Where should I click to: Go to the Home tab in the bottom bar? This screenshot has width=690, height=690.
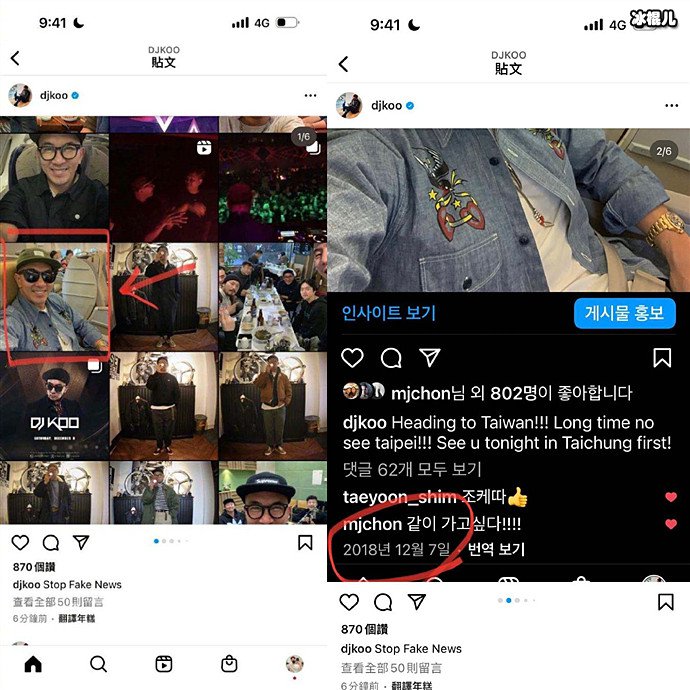tap(33, 664)
